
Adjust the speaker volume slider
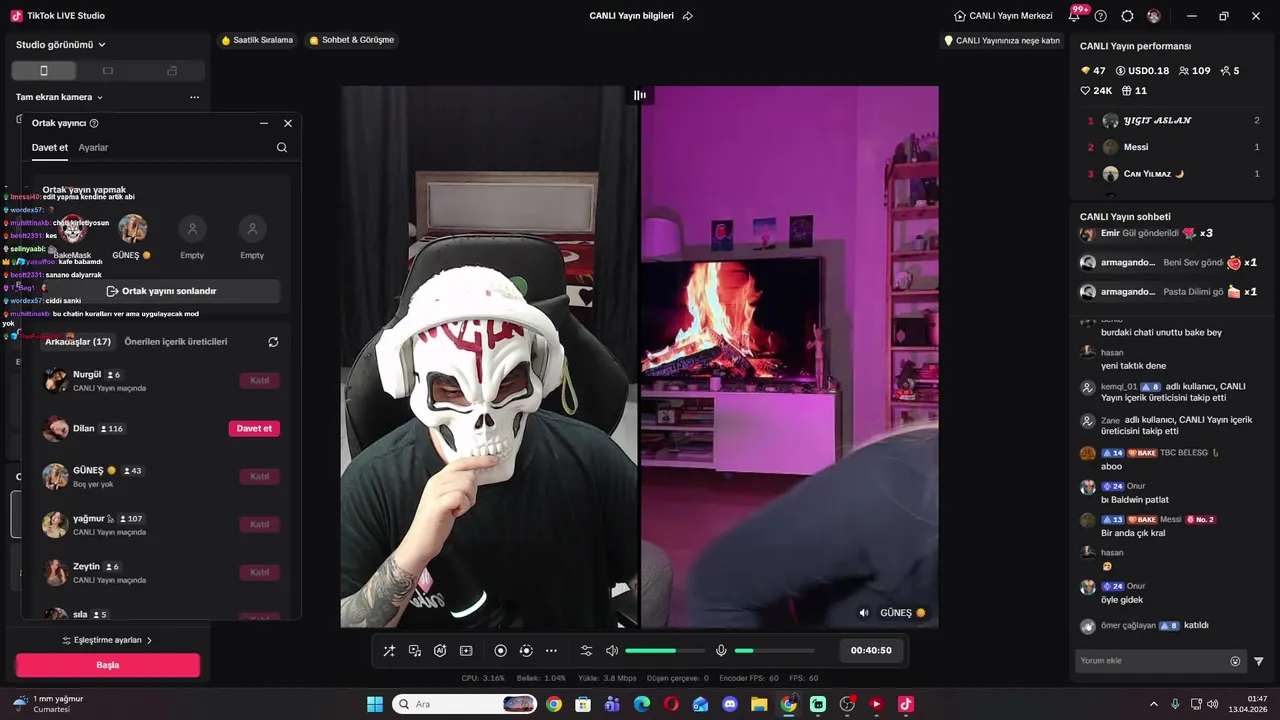click(x=665, y=651)
